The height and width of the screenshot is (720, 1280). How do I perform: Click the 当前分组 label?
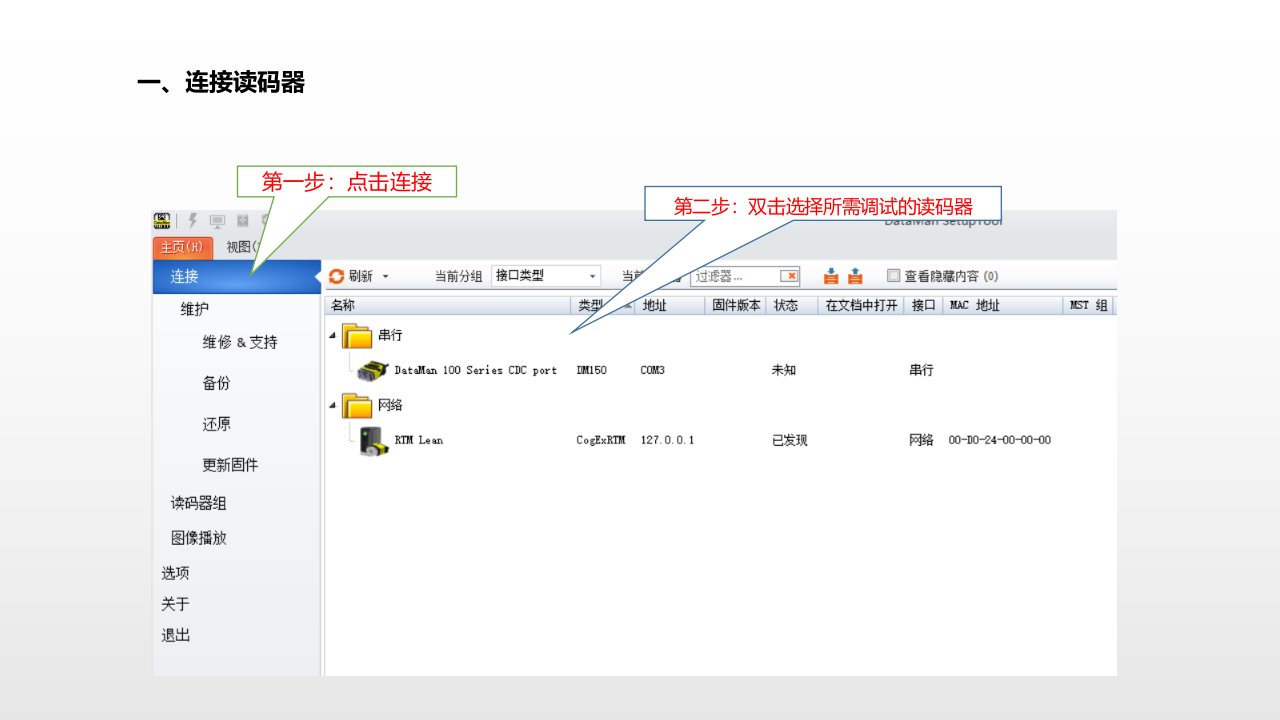click(458, 277)
